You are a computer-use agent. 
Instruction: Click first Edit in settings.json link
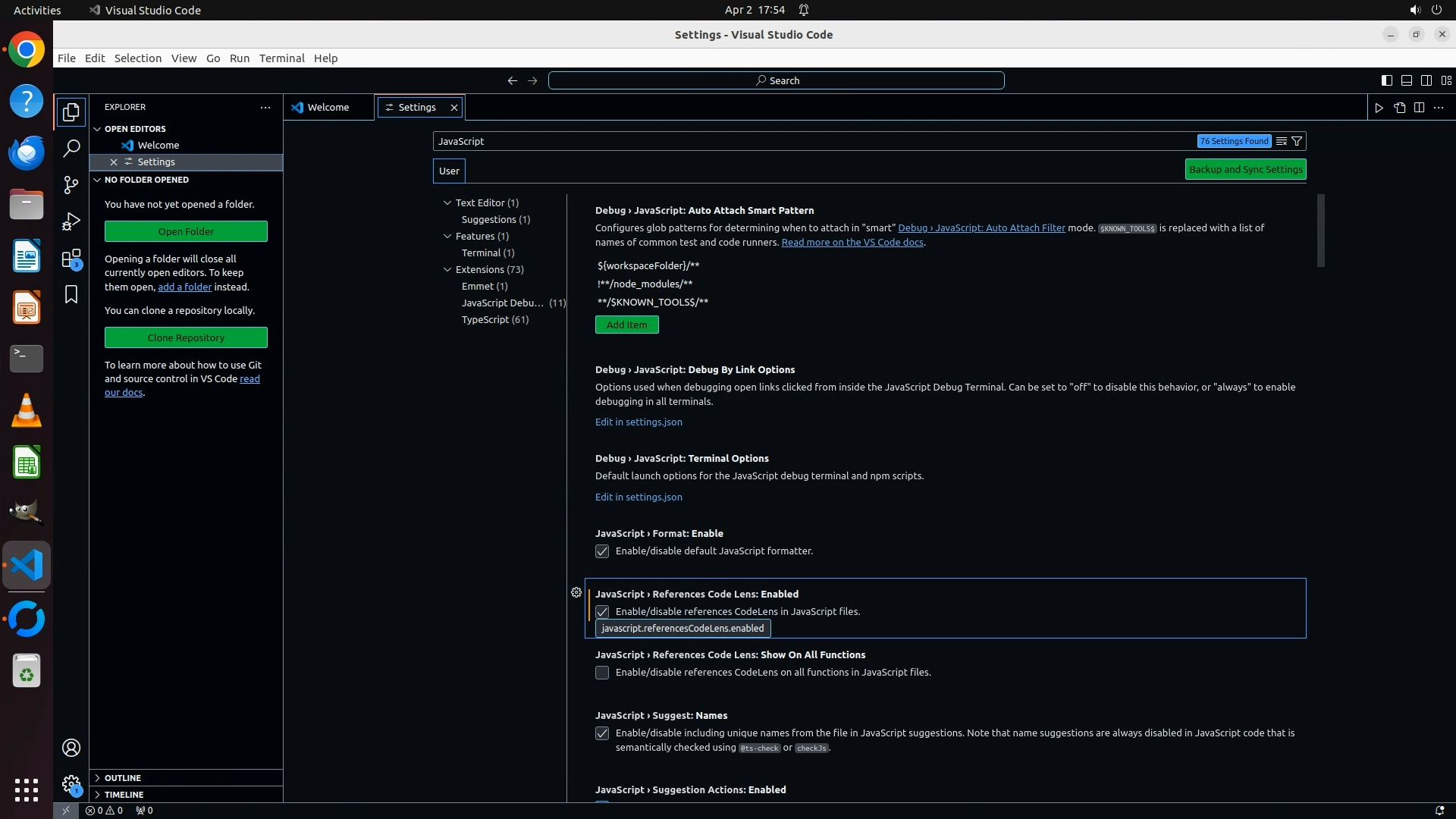click(639, 422)
